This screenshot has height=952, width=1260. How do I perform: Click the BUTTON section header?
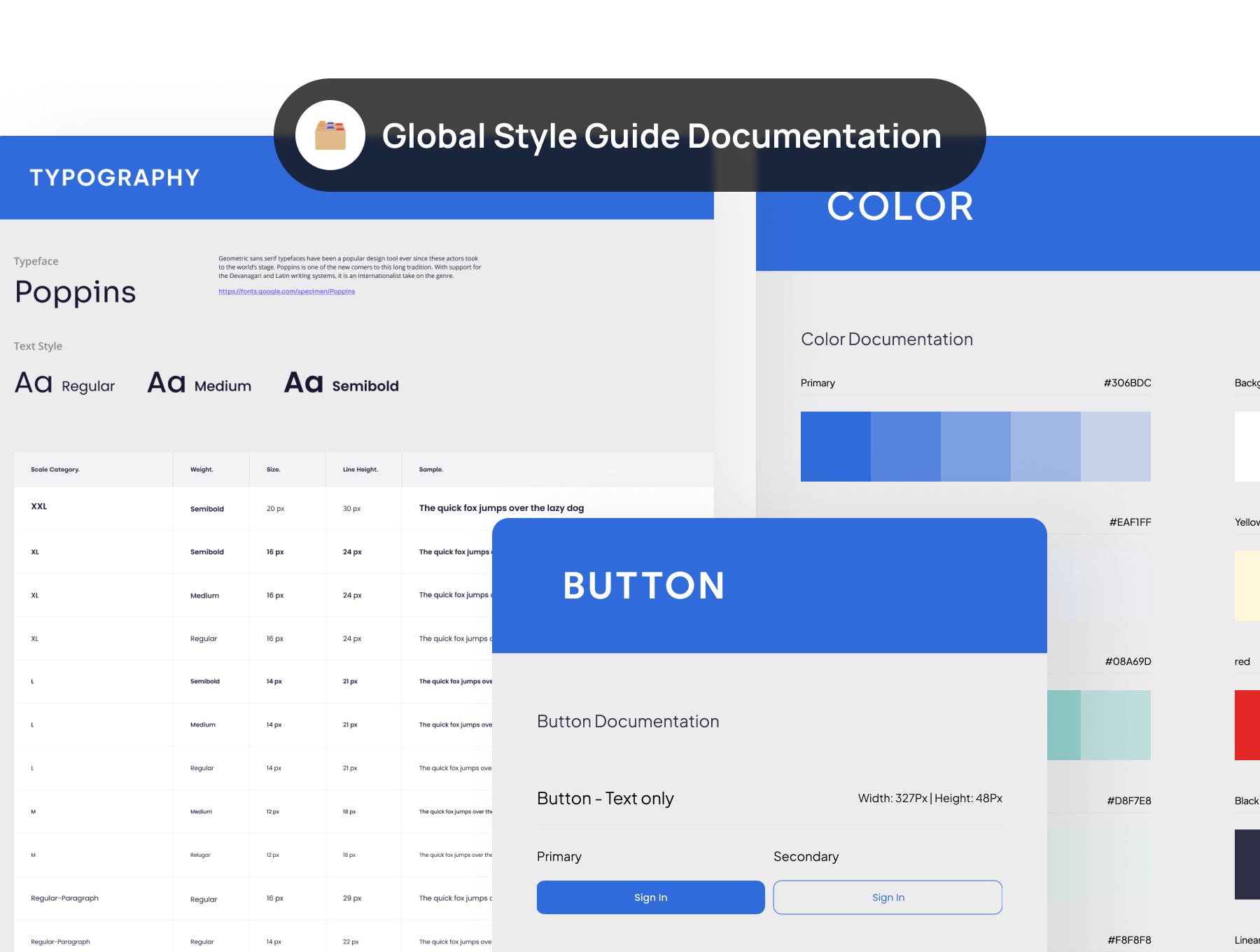(x=643, y=586)
